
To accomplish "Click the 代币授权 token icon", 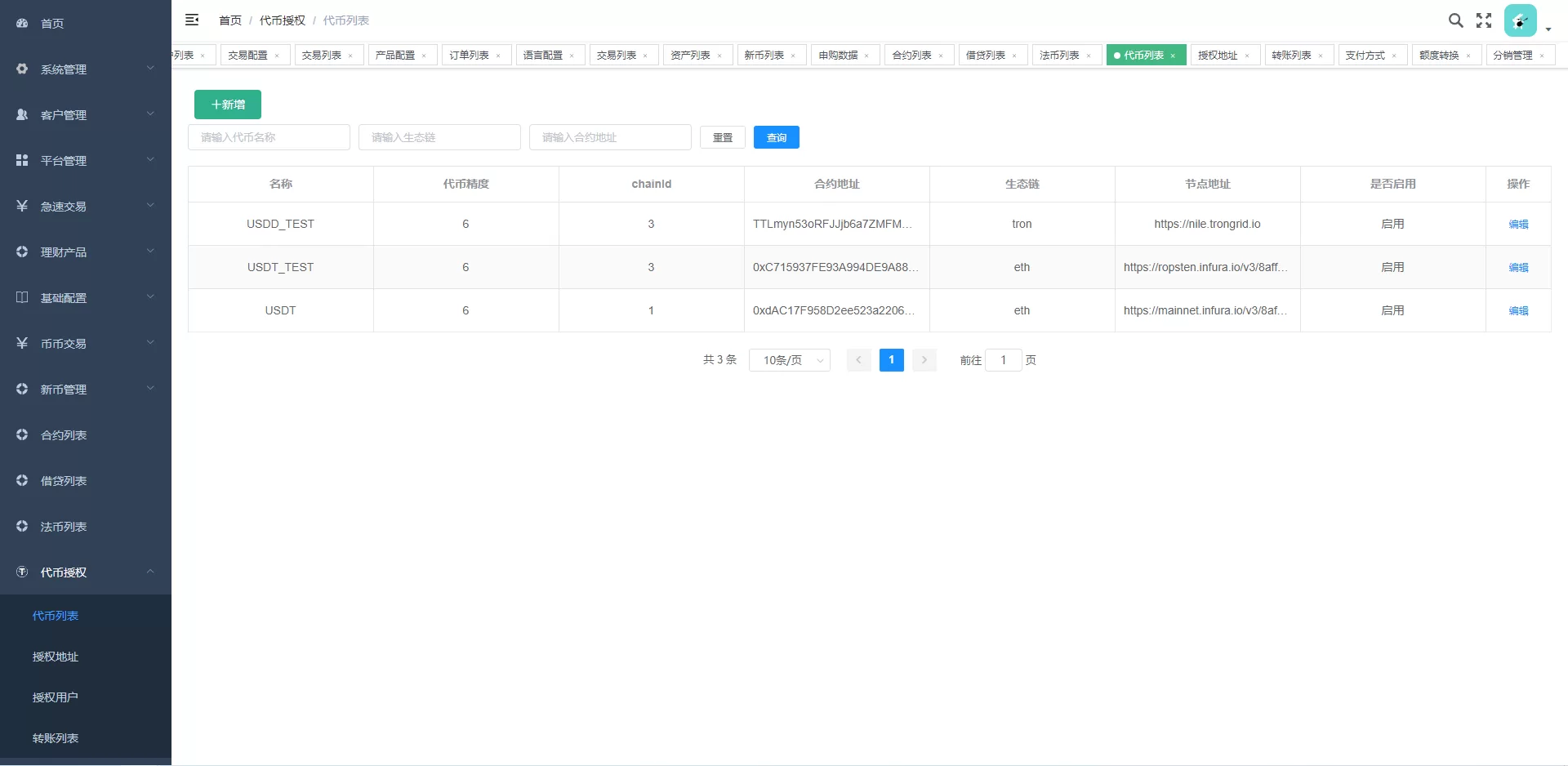I will [22, 572].
